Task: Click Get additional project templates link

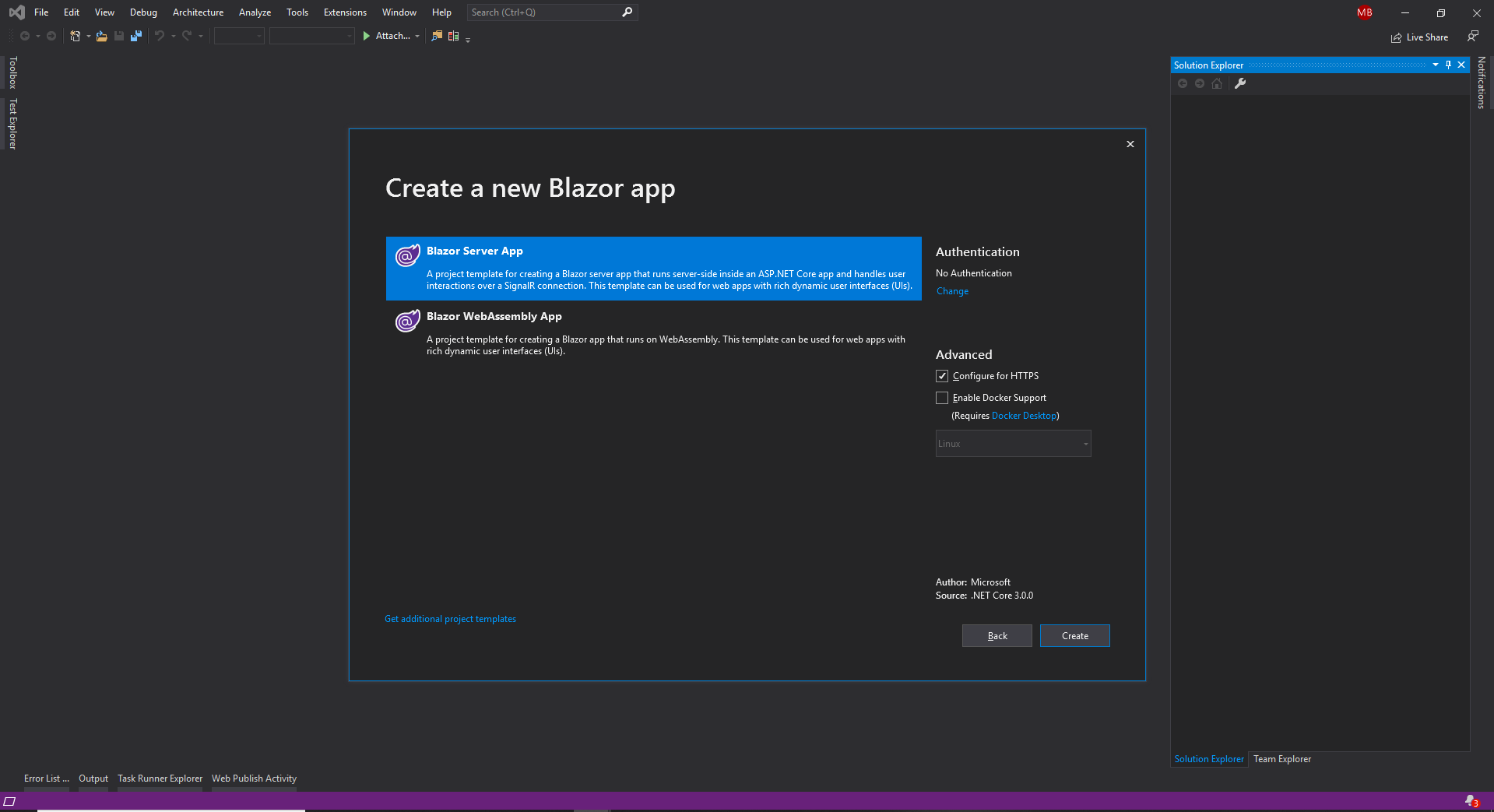Action: pyautogui.click(x=450, y=619)
